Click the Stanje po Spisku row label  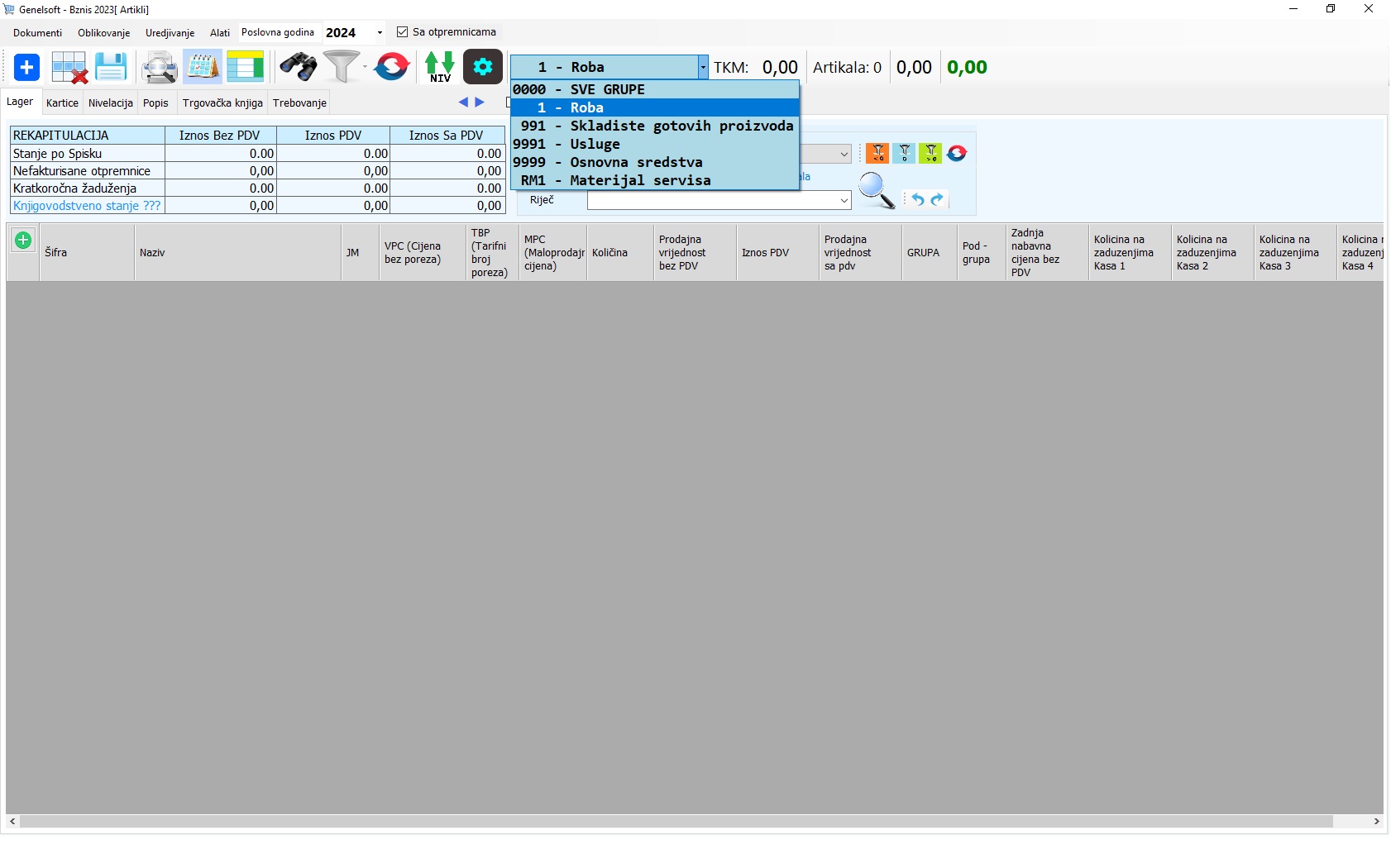[58, 154]
